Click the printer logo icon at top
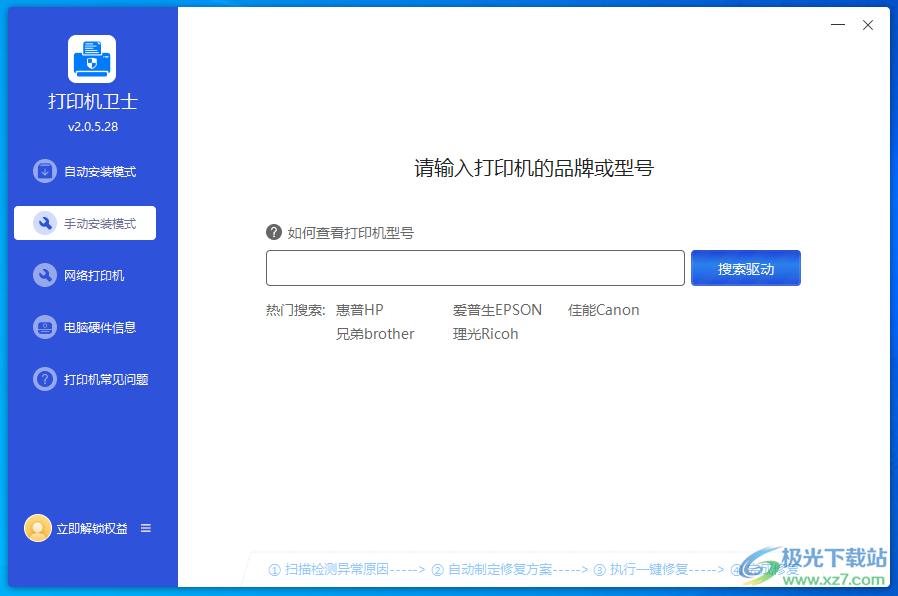This screenshot has width=898, height=596. pos(89,58)
